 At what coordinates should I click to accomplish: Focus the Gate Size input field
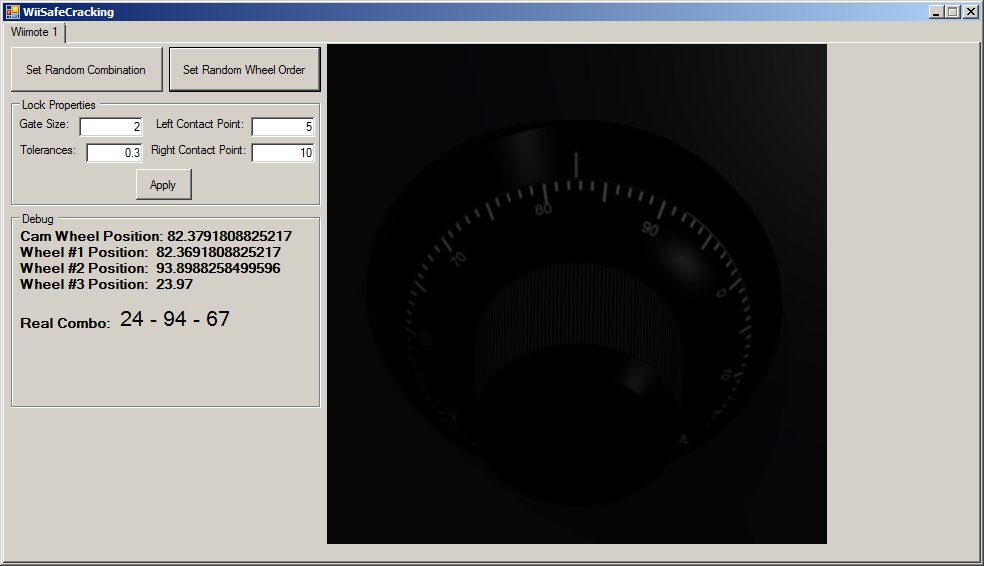coord(111,127)
